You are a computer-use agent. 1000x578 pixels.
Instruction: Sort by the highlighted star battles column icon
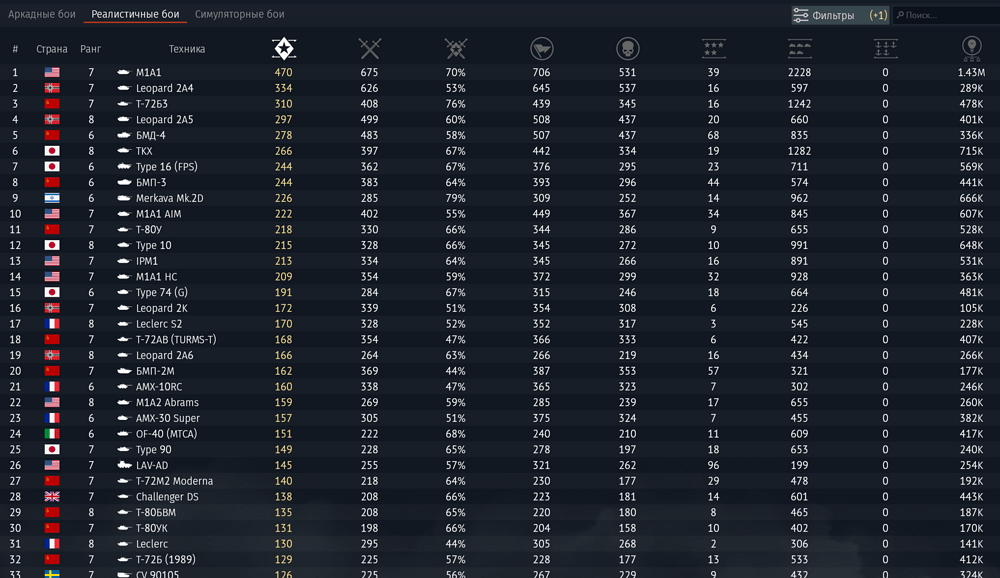click(284, 48)
